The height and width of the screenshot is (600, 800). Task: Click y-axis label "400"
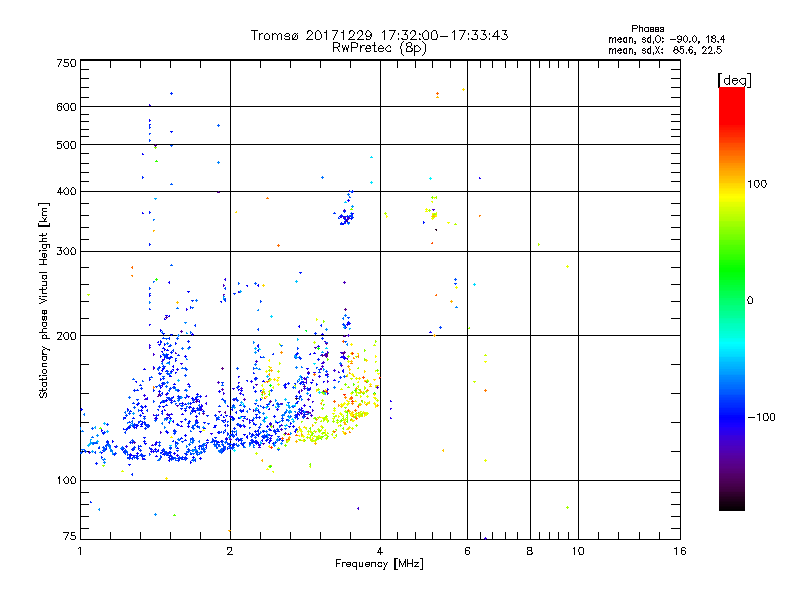66,192
